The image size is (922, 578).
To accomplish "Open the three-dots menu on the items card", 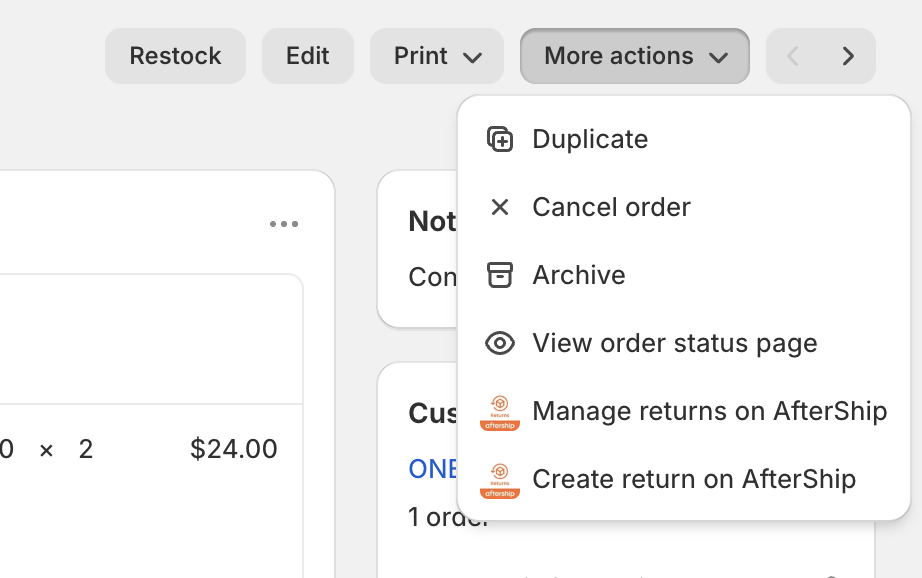I will [284, 224].
